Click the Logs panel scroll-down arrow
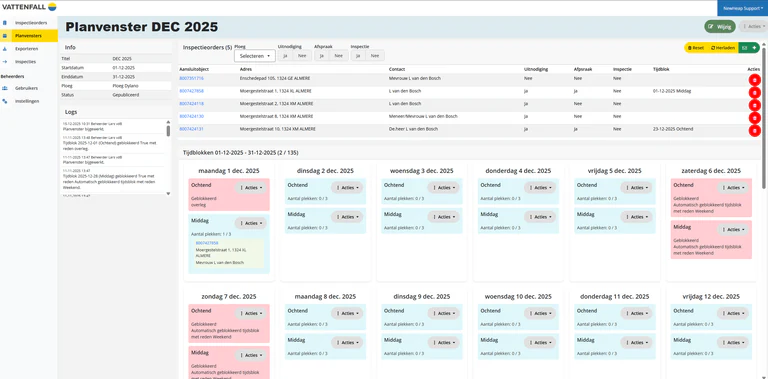 point(168,193)
